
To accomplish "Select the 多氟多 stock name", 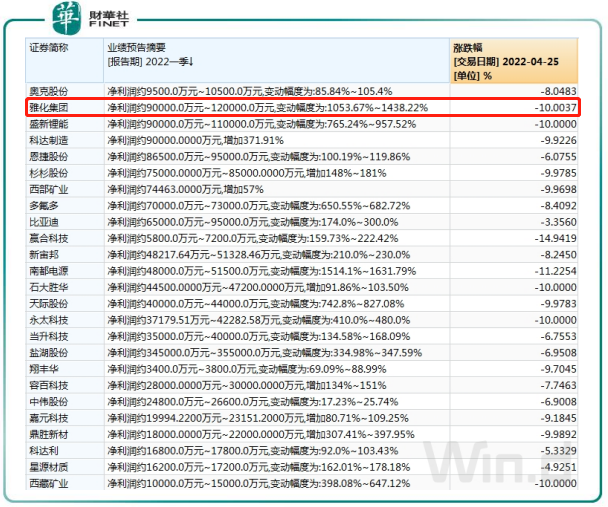I will 44,206.
